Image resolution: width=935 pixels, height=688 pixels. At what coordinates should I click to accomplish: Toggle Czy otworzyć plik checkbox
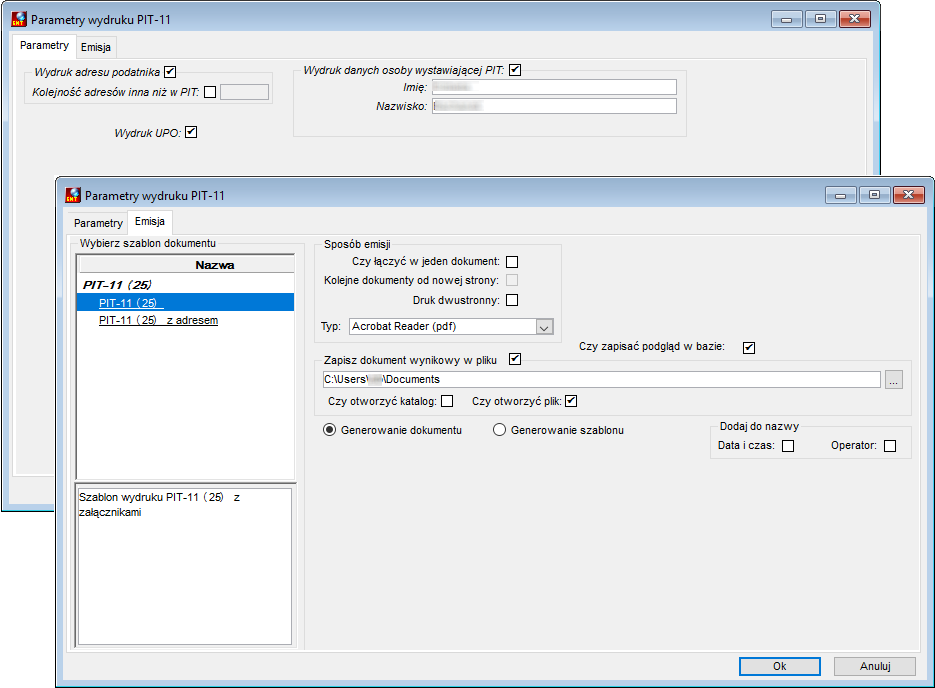coord(571,401)
